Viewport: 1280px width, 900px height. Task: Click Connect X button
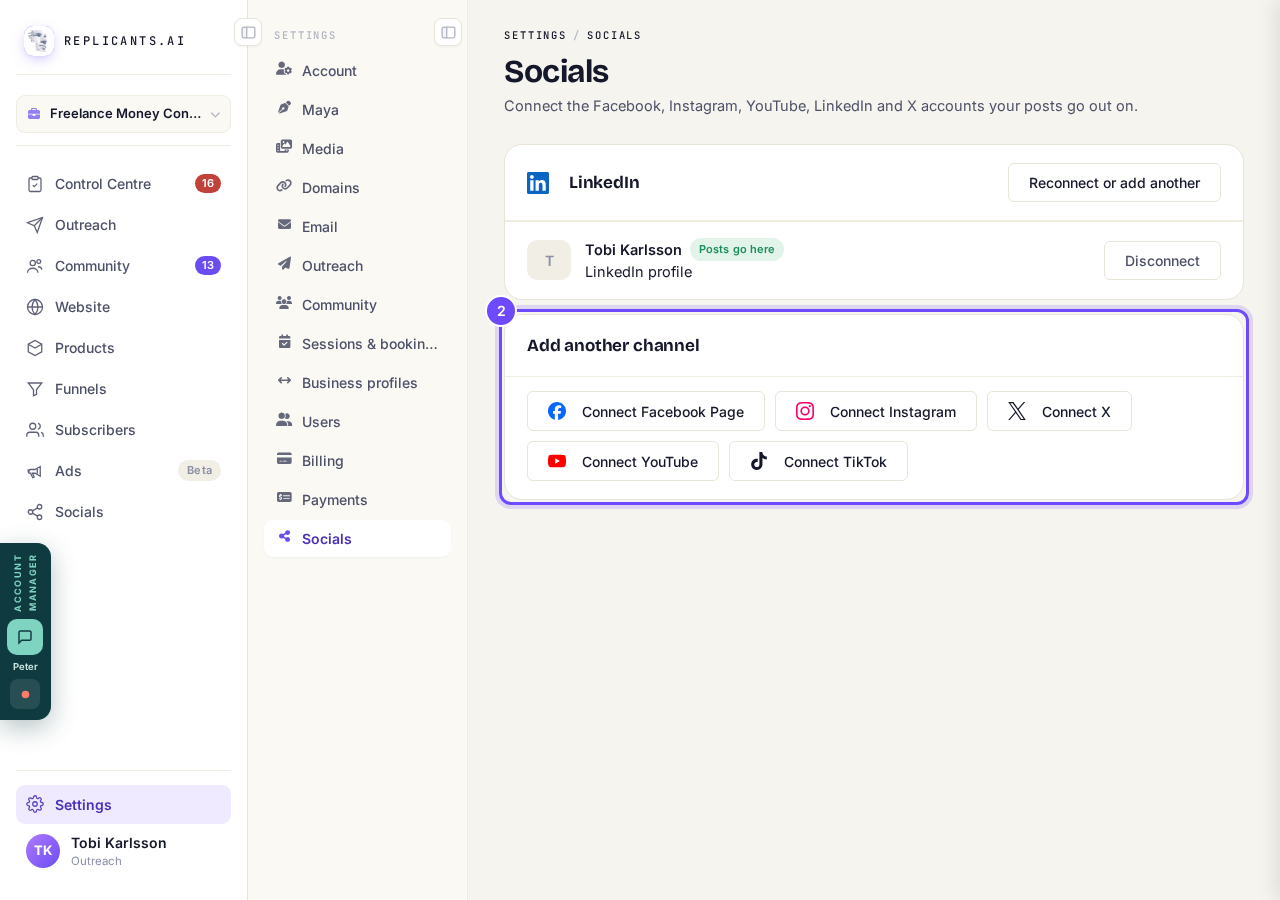coord(1059,411)
